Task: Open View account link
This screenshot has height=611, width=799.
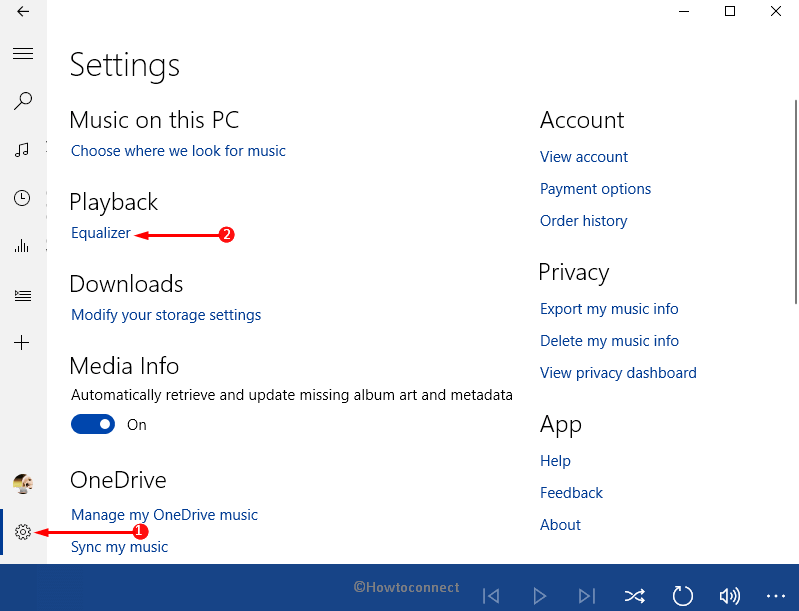Action: tap(584, 157)
